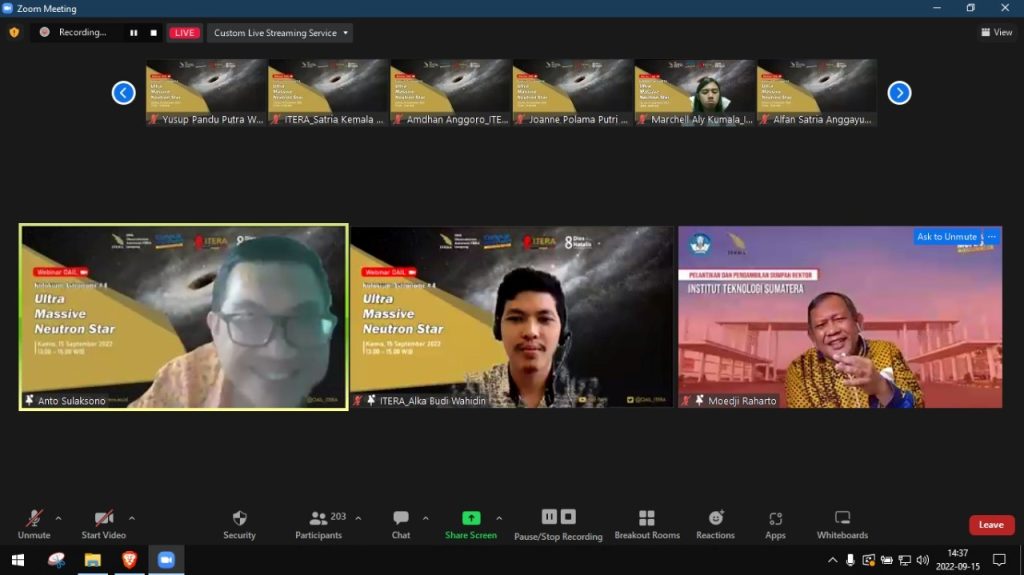Open Breakout Rooms
Screen dimensions: 1024x575
tap(647, 525)
